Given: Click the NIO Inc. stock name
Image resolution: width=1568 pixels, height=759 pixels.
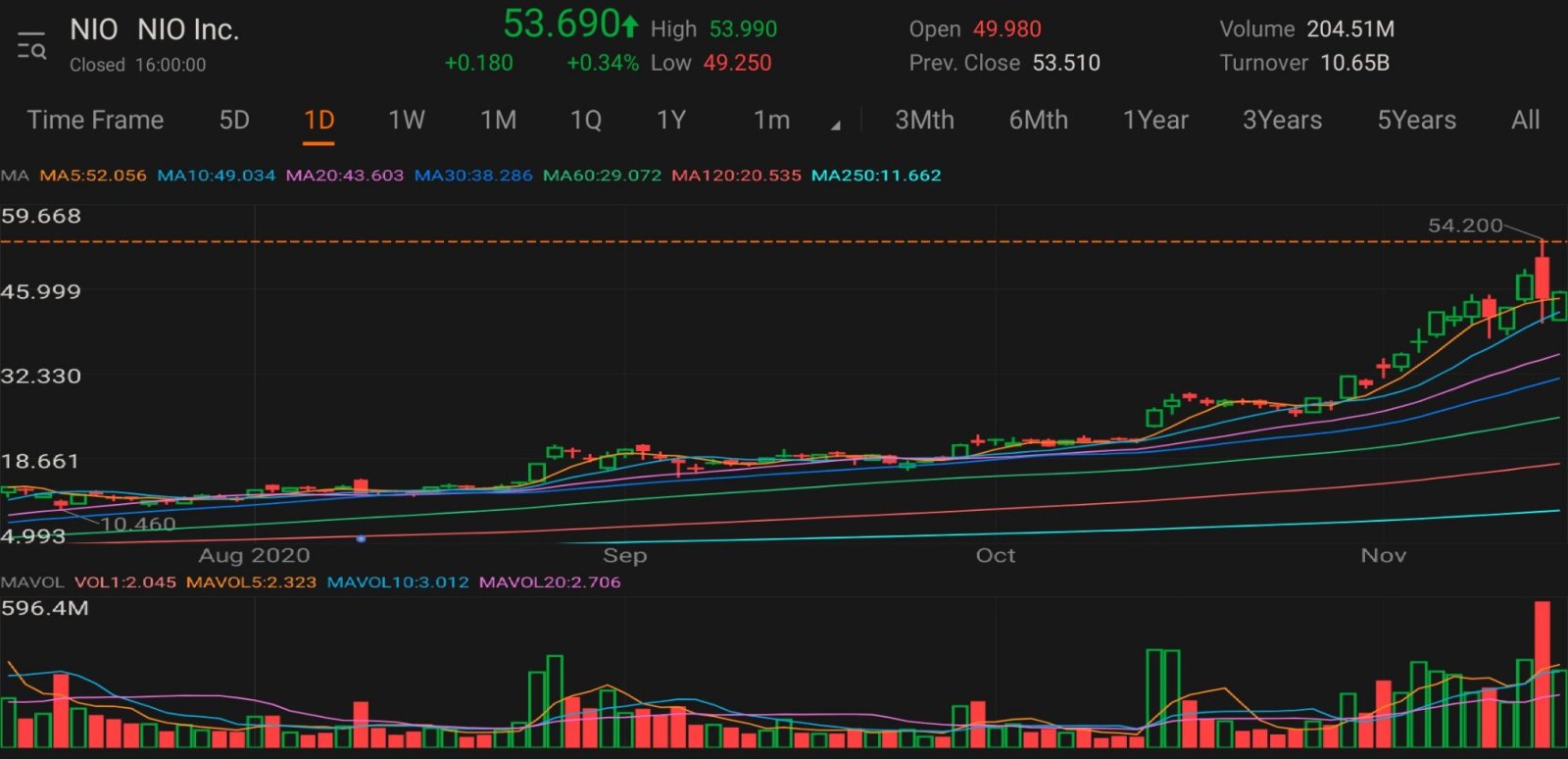Looking at the screenshot, I should click(x=188, y=29).
